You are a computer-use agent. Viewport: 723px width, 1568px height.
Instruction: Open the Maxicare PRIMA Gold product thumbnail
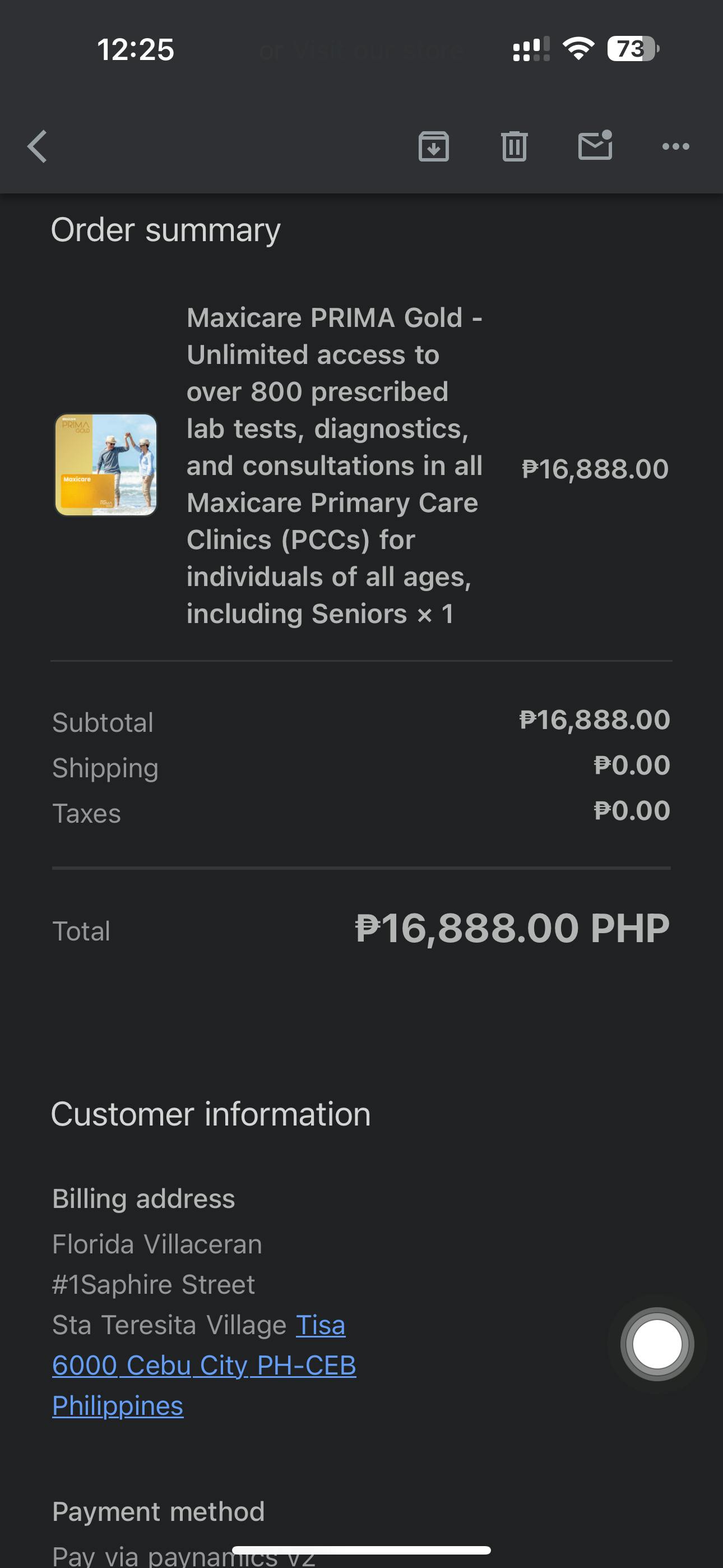coord(106,465)
